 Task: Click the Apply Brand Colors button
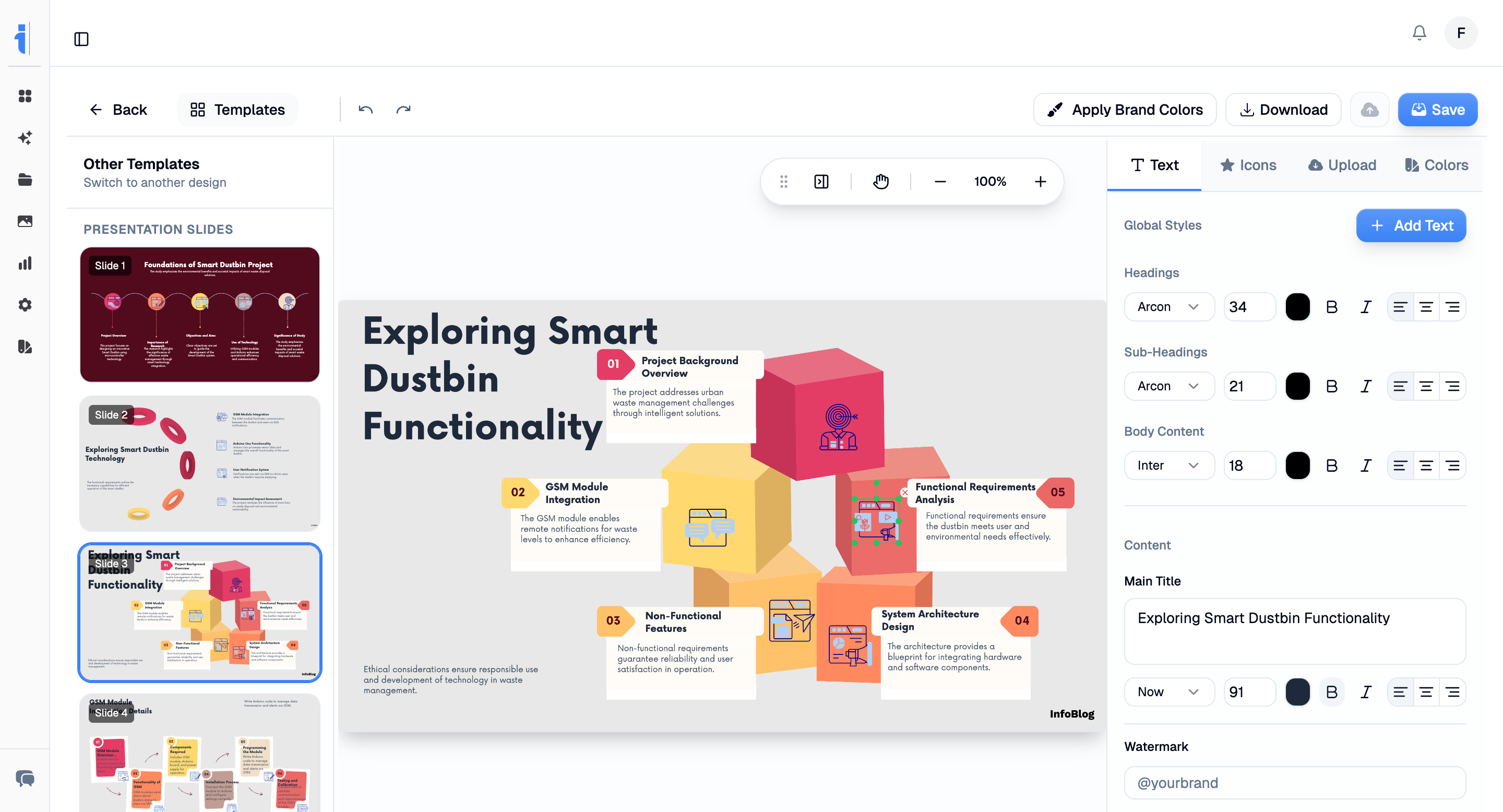(1125, 109)
